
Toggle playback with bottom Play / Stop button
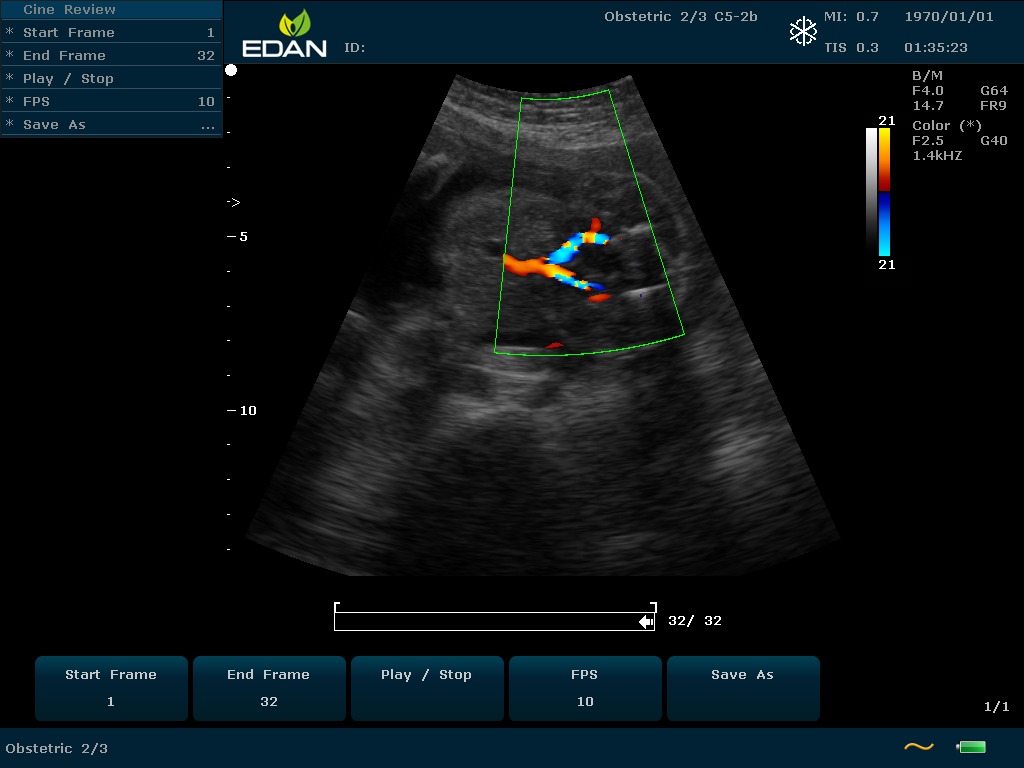426,688
